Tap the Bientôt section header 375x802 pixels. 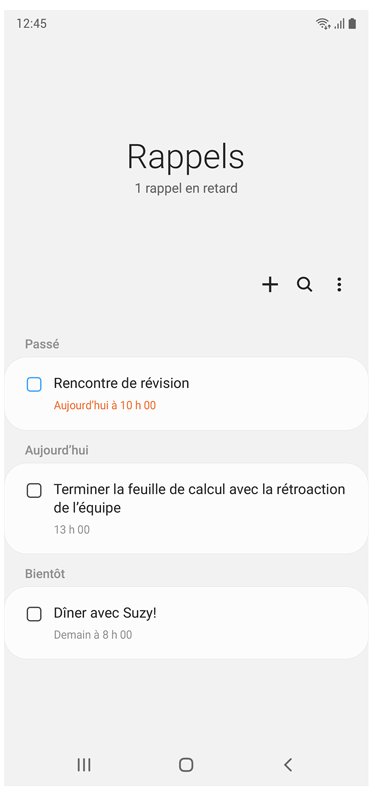(45, 574)
